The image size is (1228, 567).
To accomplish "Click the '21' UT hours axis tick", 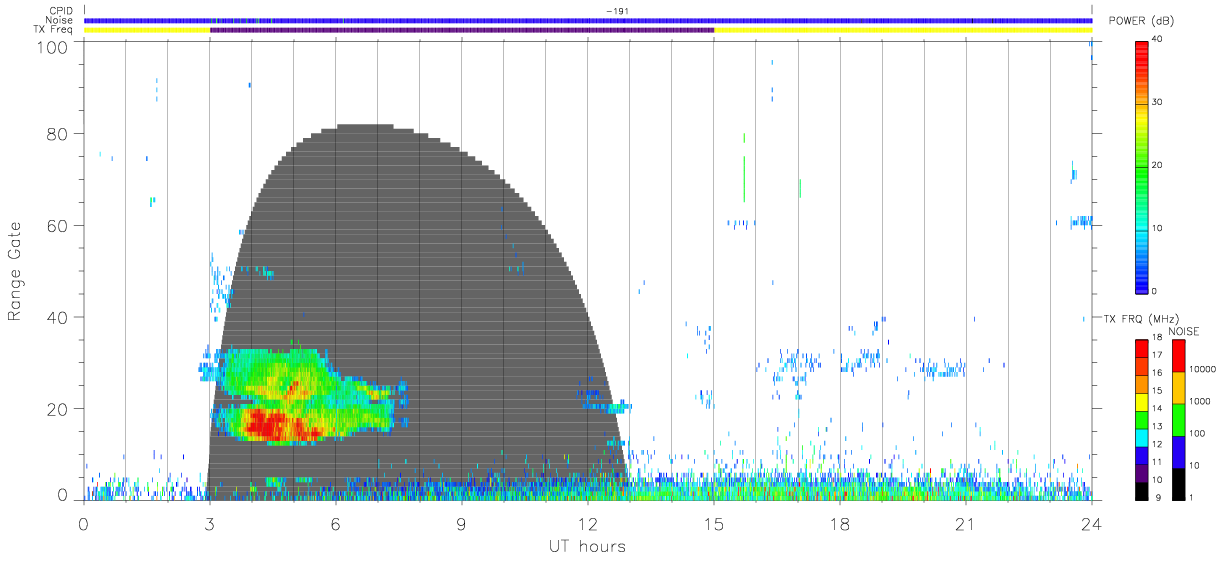I will coord(966,524).
